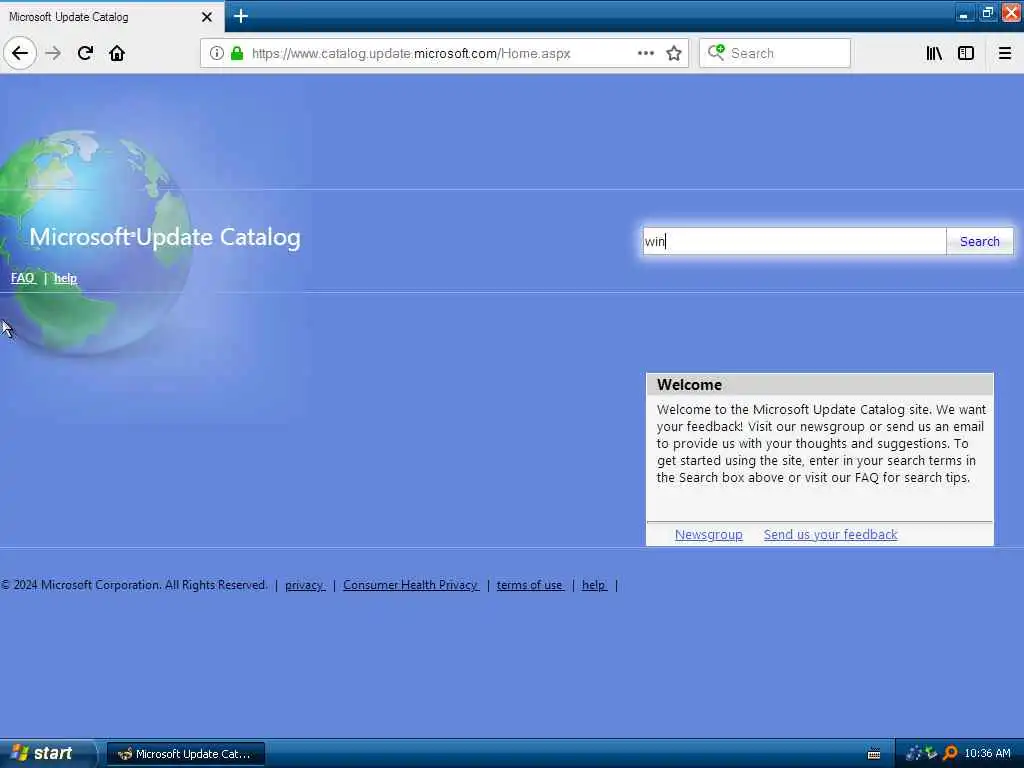
Task: Click the on-screen keyboard tray icon
Action: pyautogui.click(x=874, y=754)
